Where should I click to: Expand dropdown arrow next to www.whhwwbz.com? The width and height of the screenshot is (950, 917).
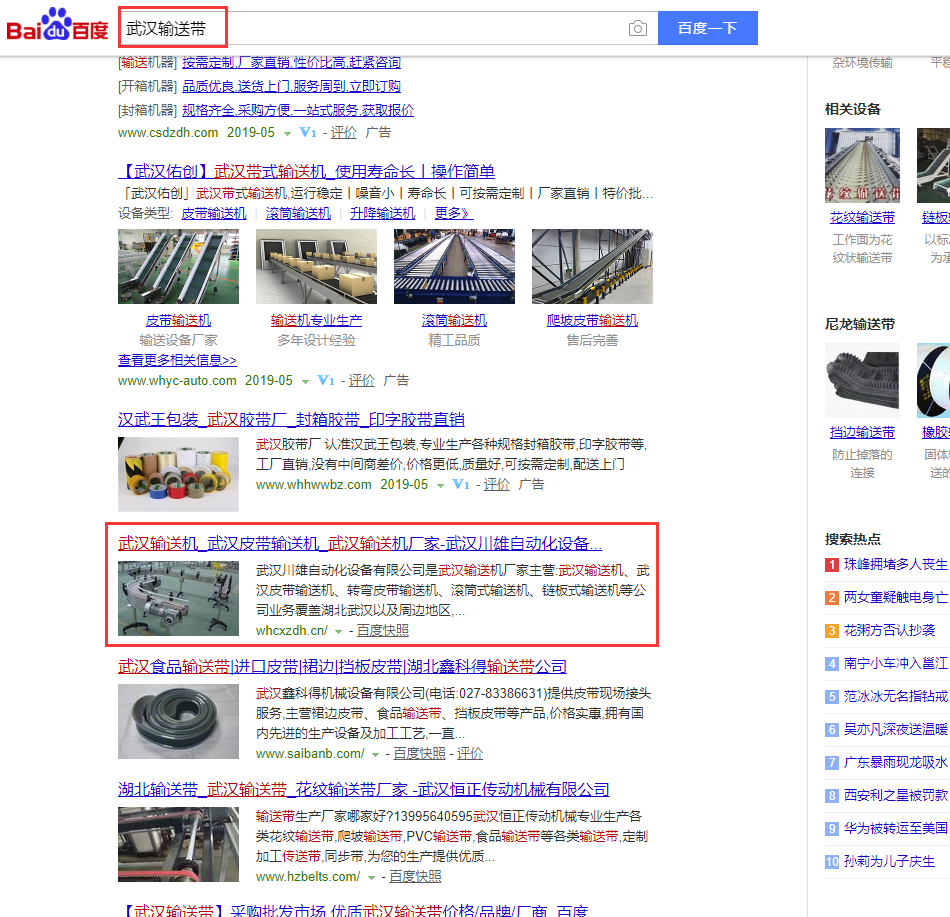[440, 486]
